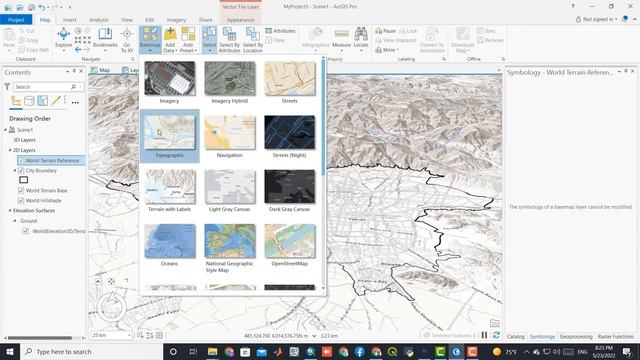Click the basemap gallery scrollbar
This screenshot has width=640, height=360.
(323, 118)
